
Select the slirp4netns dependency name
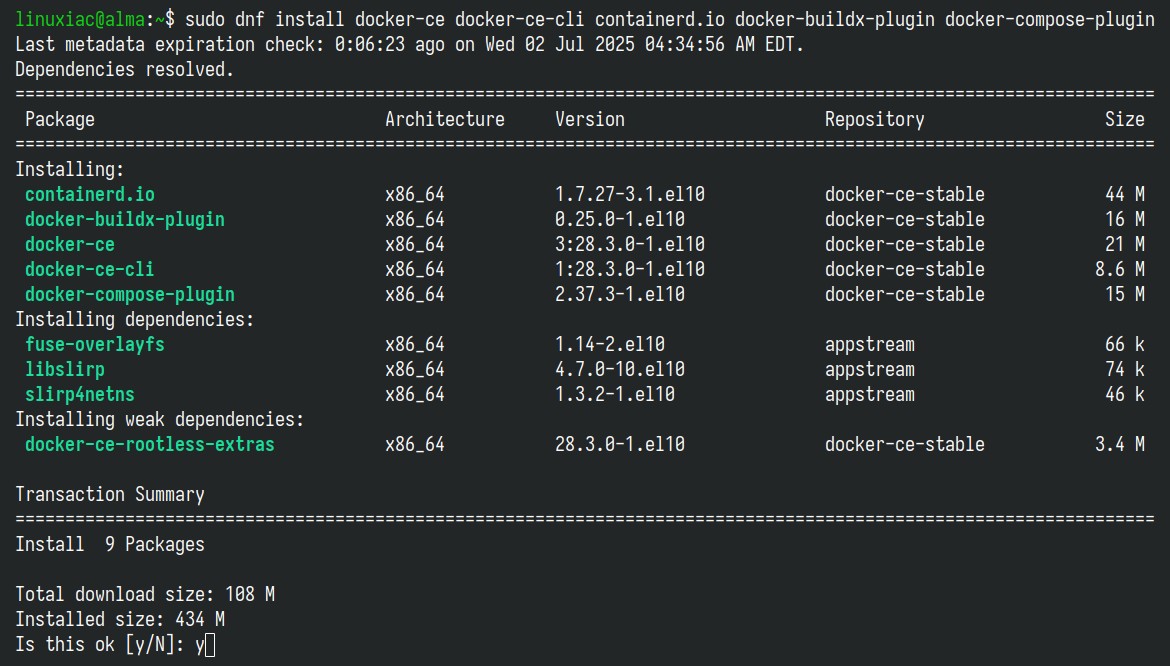pyautogui.click(x=80, y=395)
